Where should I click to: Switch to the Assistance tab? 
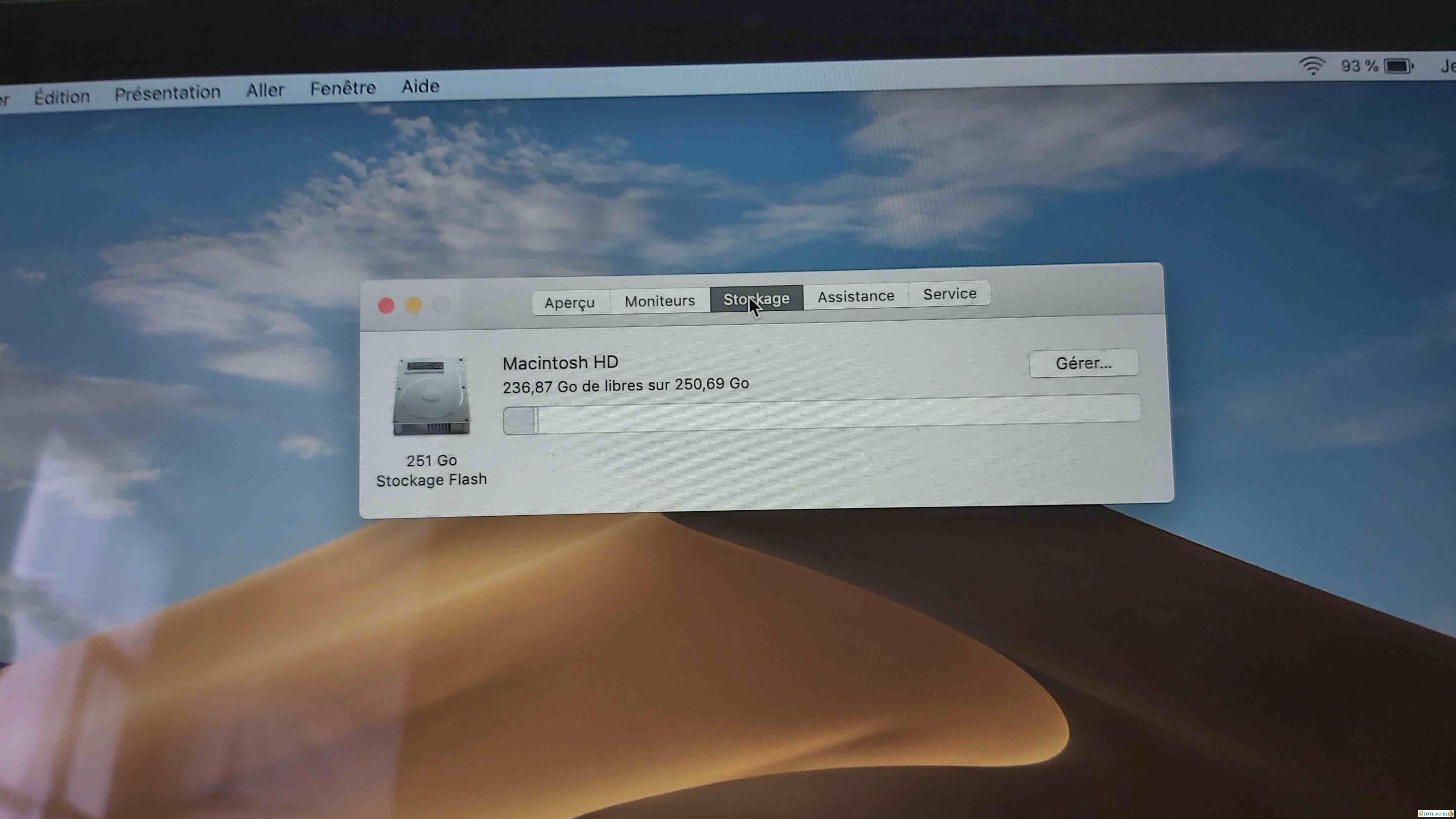(856, 296)
